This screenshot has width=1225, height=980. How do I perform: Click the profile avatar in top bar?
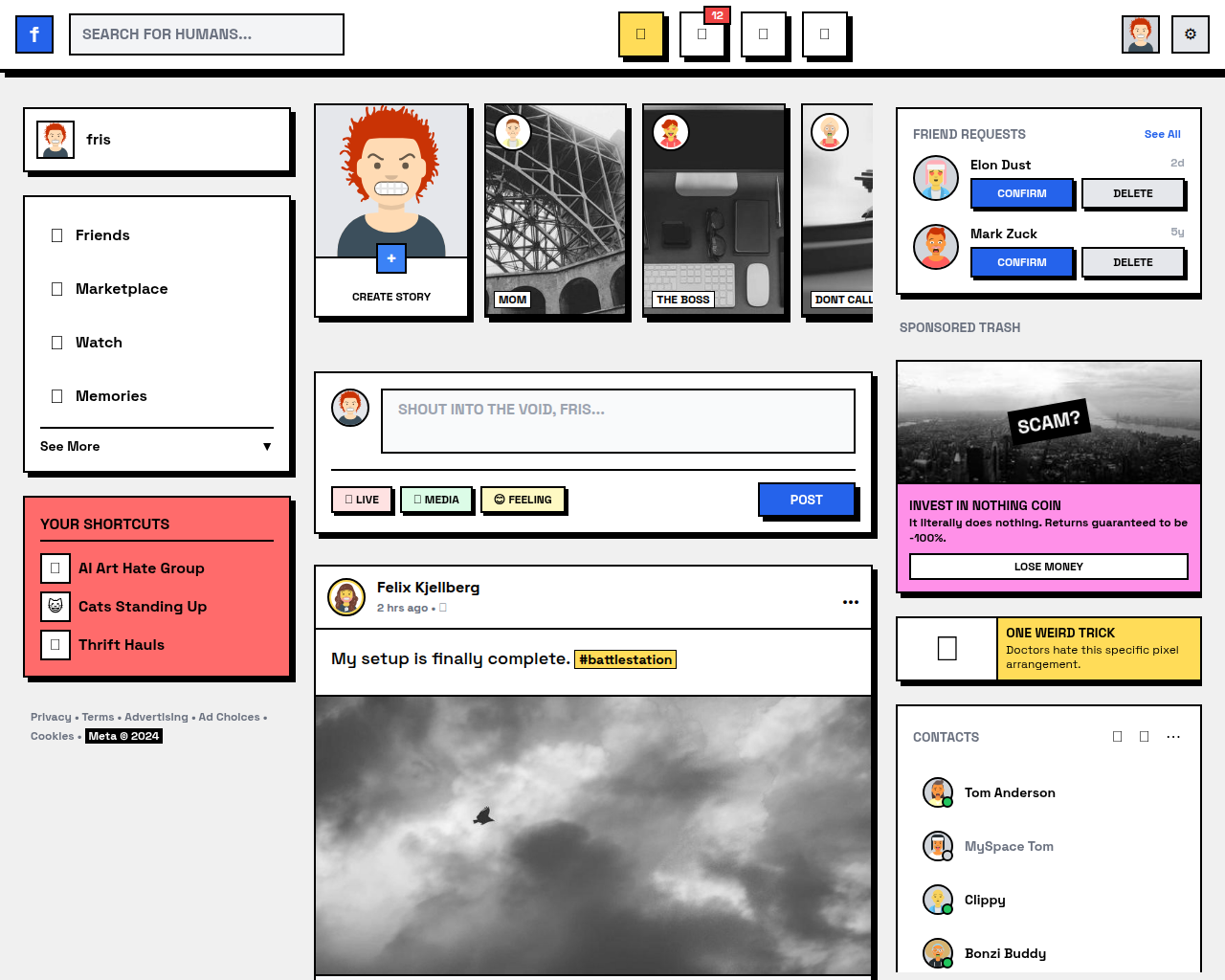[1140, 34]
